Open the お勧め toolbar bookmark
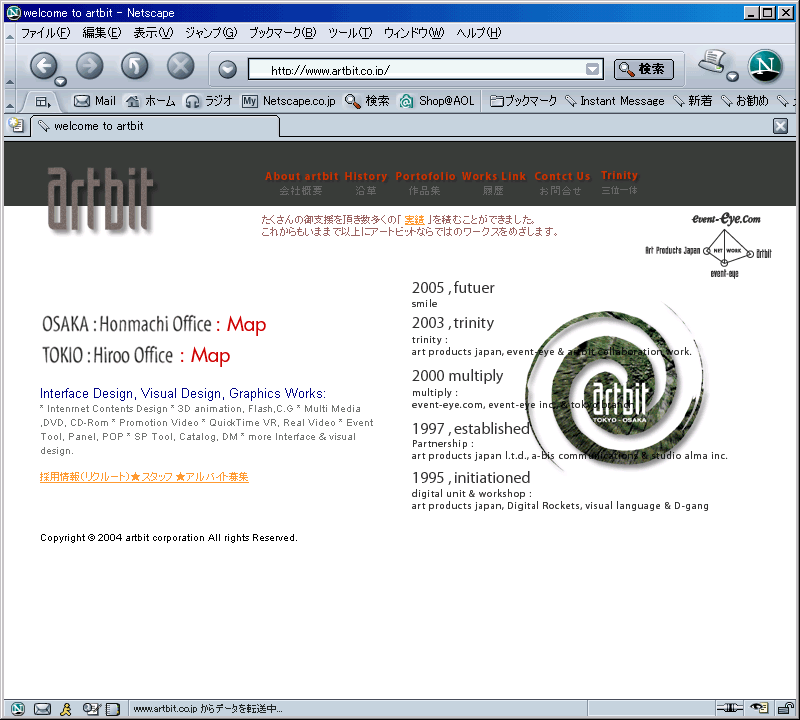This screenshot has height=720, width=800. [744, 101]
